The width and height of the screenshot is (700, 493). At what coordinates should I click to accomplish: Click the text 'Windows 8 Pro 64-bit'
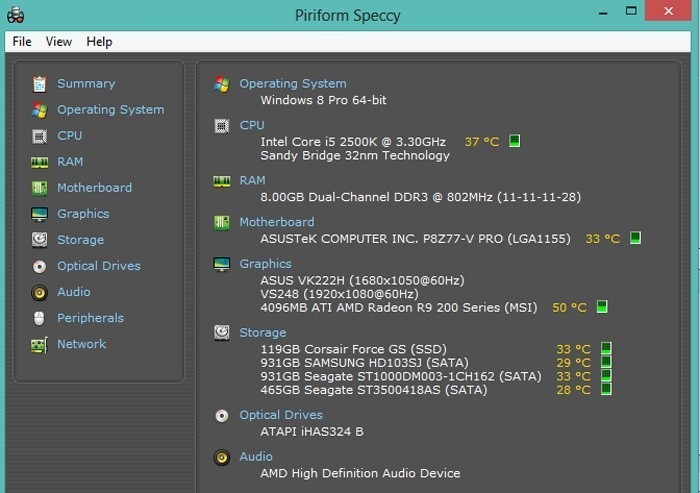pos(323,100)
